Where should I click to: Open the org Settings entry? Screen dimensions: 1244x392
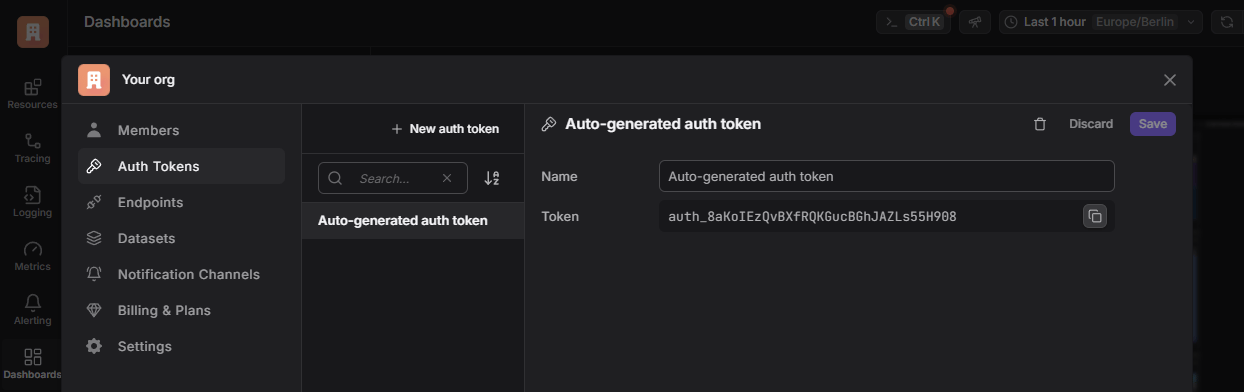[x=181, y=346]
